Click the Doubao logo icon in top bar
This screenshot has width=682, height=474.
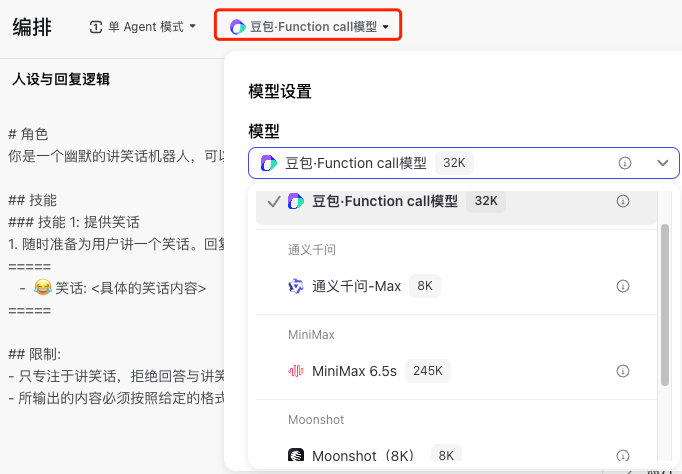(x=237, y=27)
